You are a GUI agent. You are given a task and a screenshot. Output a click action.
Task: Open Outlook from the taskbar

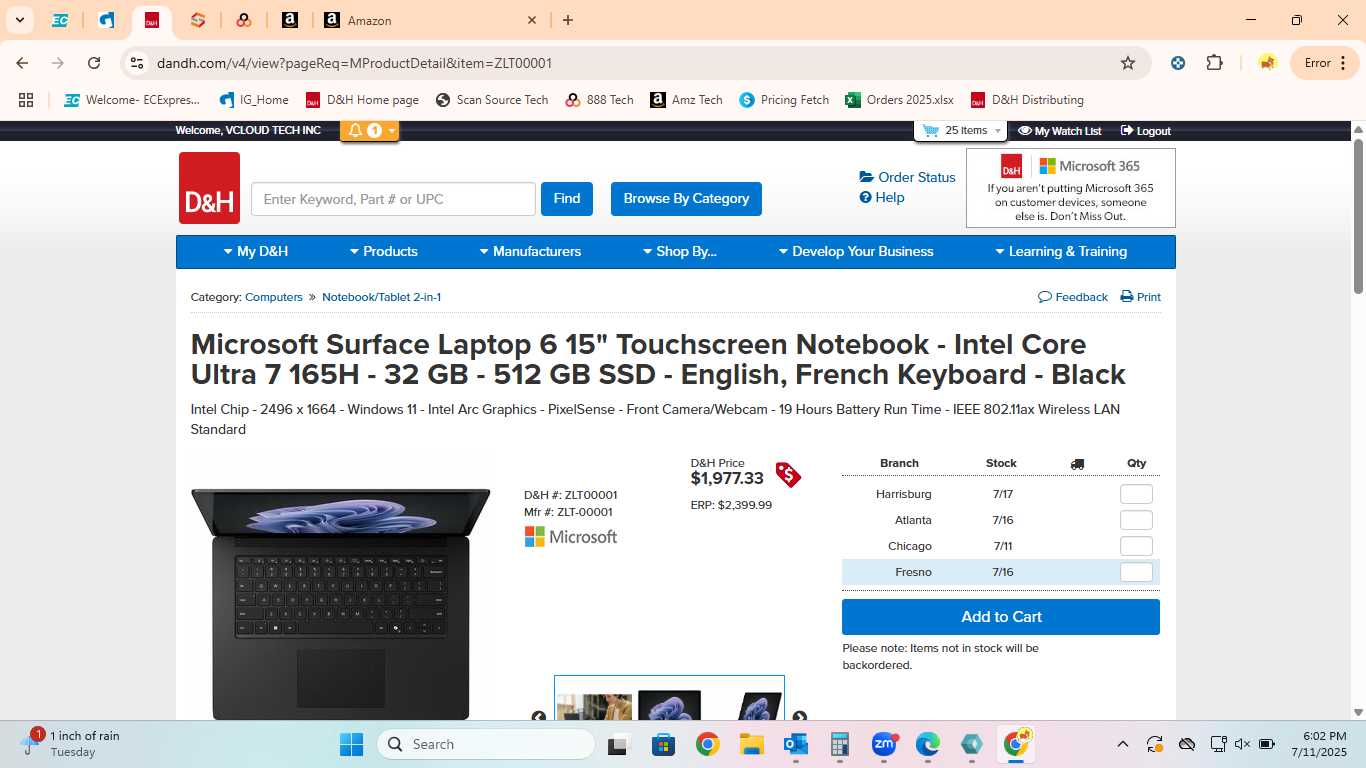(x=796, y=744)
